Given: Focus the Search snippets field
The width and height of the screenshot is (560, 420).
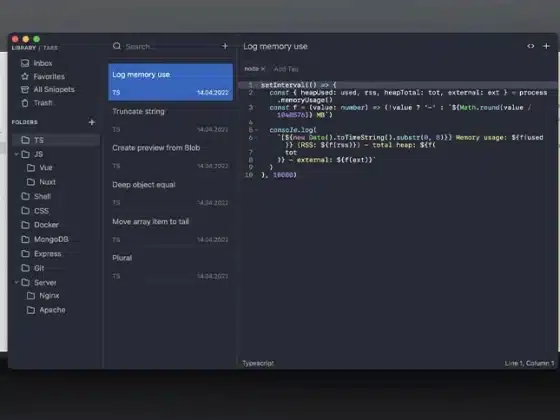Looking at the screenshot, I should click(x=171, y=46).
